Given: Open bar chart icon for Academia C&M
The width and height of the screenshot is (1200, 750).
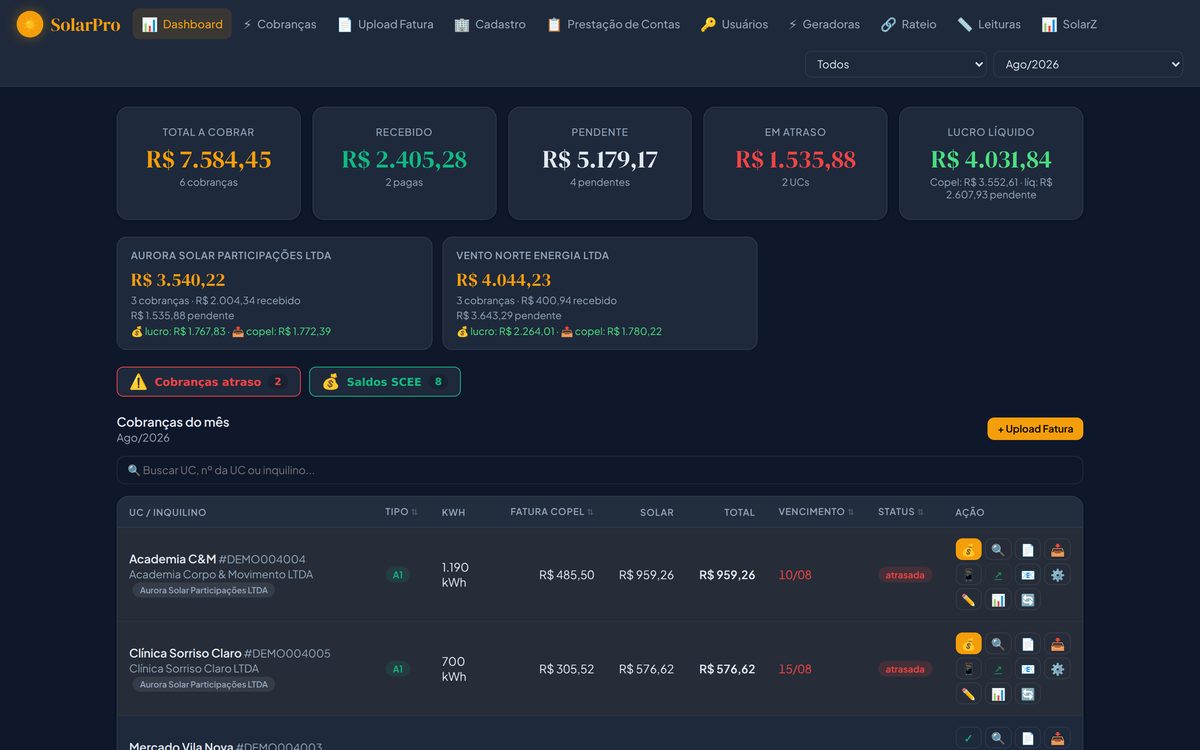Looking at the screenshot, I should tap(998, 600).
